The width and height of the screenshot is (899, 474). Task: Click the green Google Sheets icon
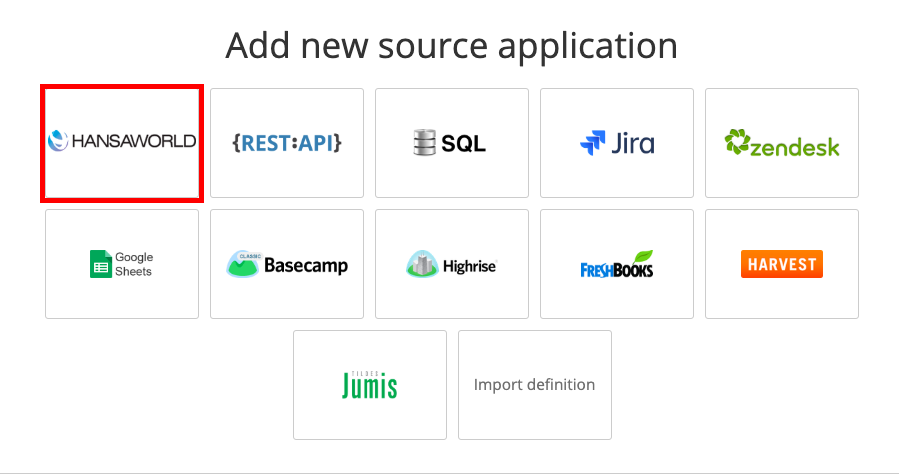click(x=100, y=264)
